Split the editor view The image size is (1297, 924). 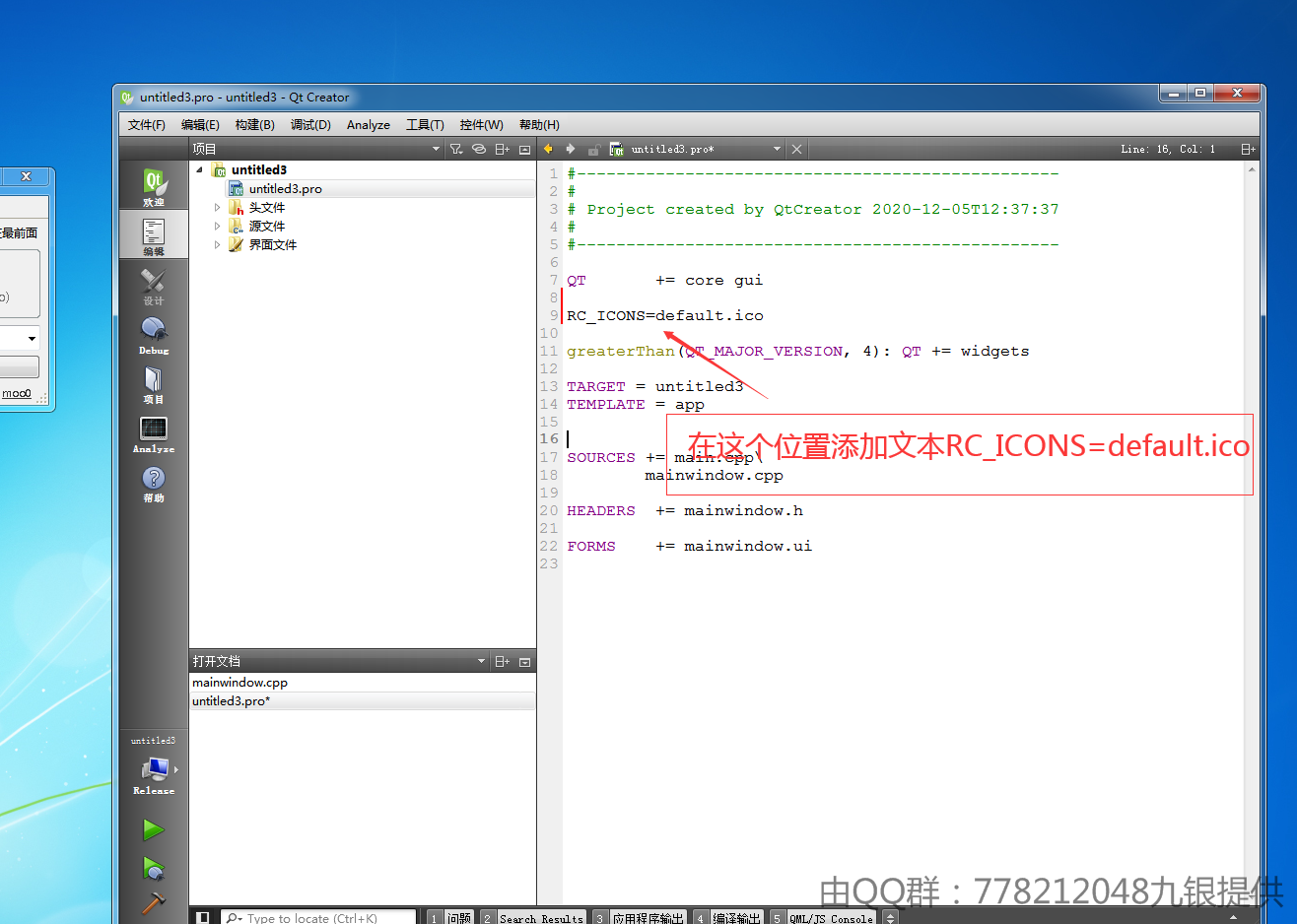1248,149
